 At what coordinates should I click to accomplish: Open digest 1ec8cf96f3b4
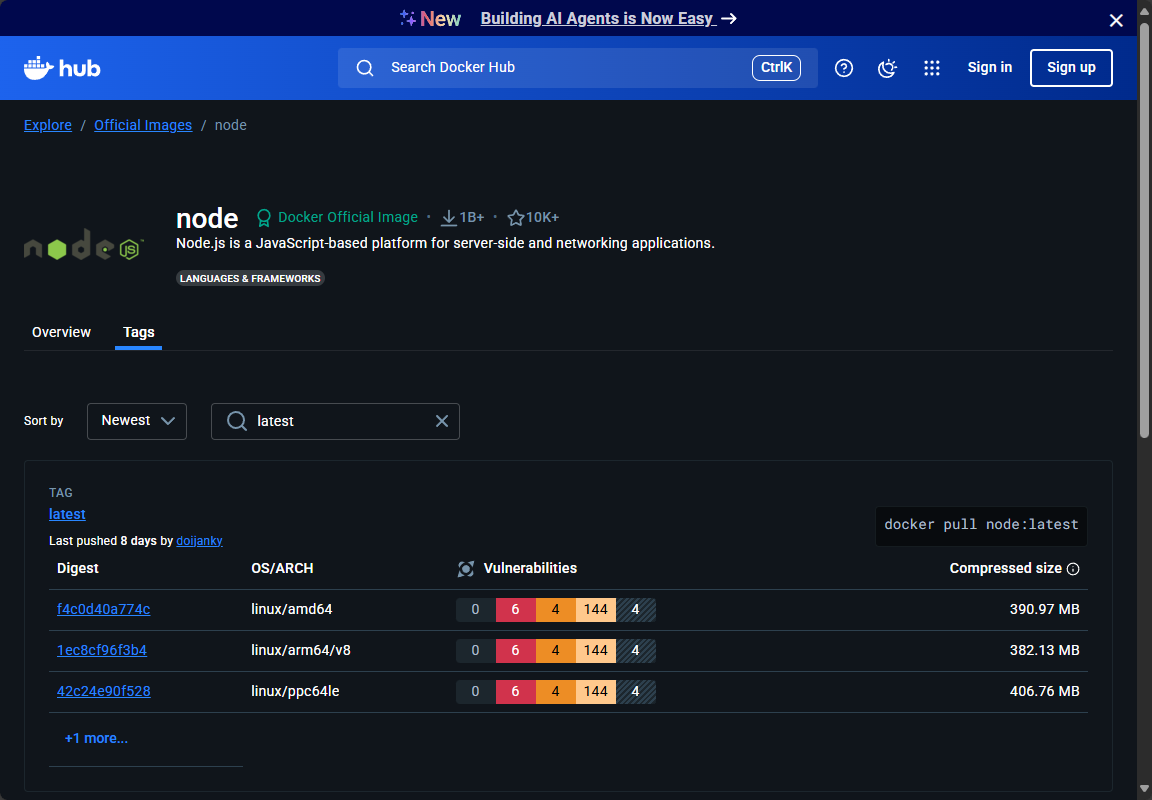tap(102, 650)
